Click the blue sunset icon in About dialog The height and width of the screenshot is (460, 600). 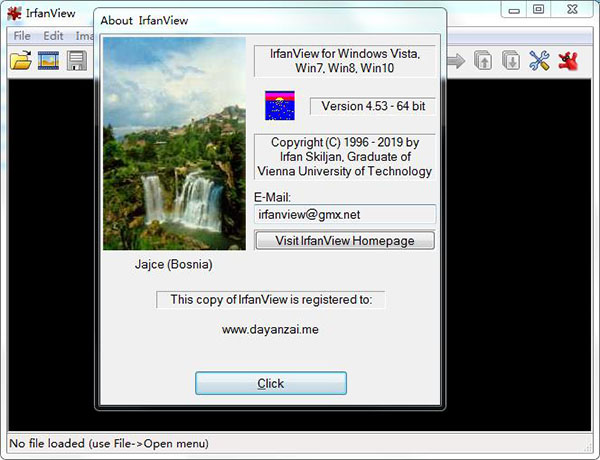coord(280,105)
